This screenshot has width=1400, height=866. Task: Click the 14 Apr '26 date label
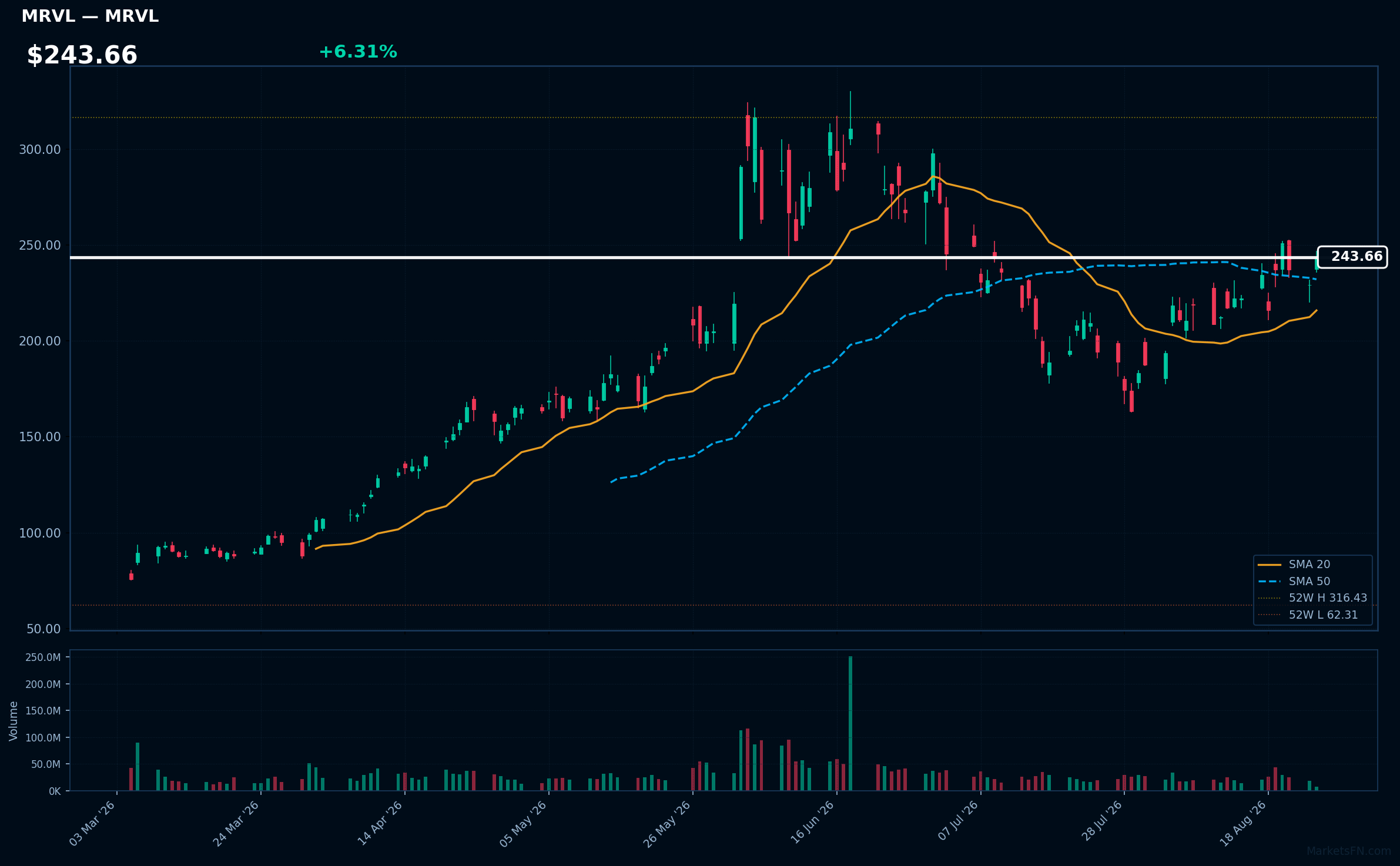pyautogui.click(x=380, y=823)
